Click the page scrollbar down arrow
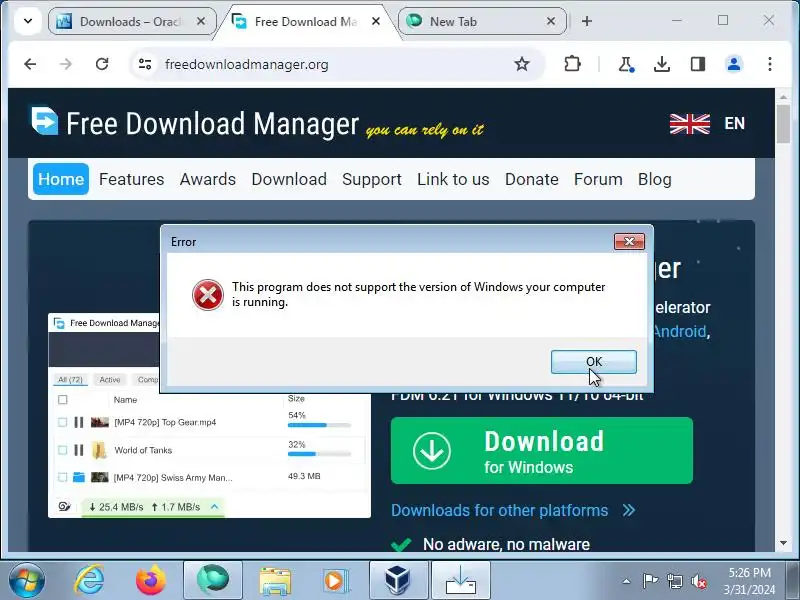Image resolution: width=800 pixels, height=600 pixels. 783,543
